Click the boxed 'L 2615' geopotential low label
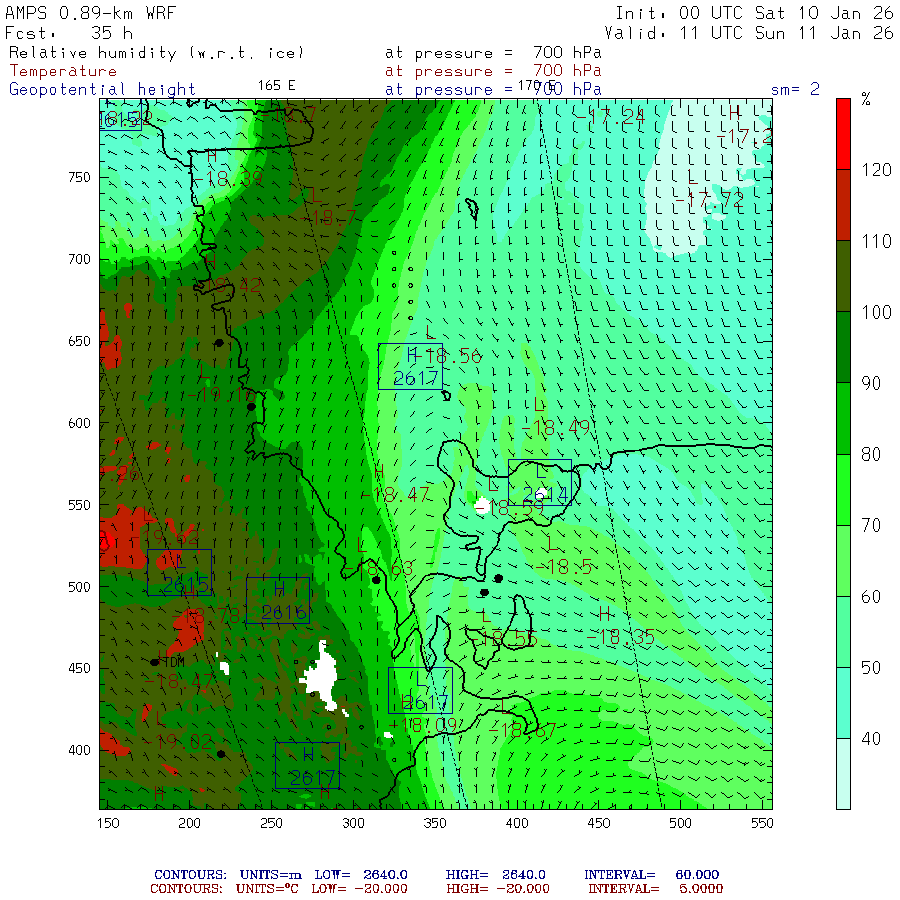Screen dimensions: 900x900 coord(180,572)
